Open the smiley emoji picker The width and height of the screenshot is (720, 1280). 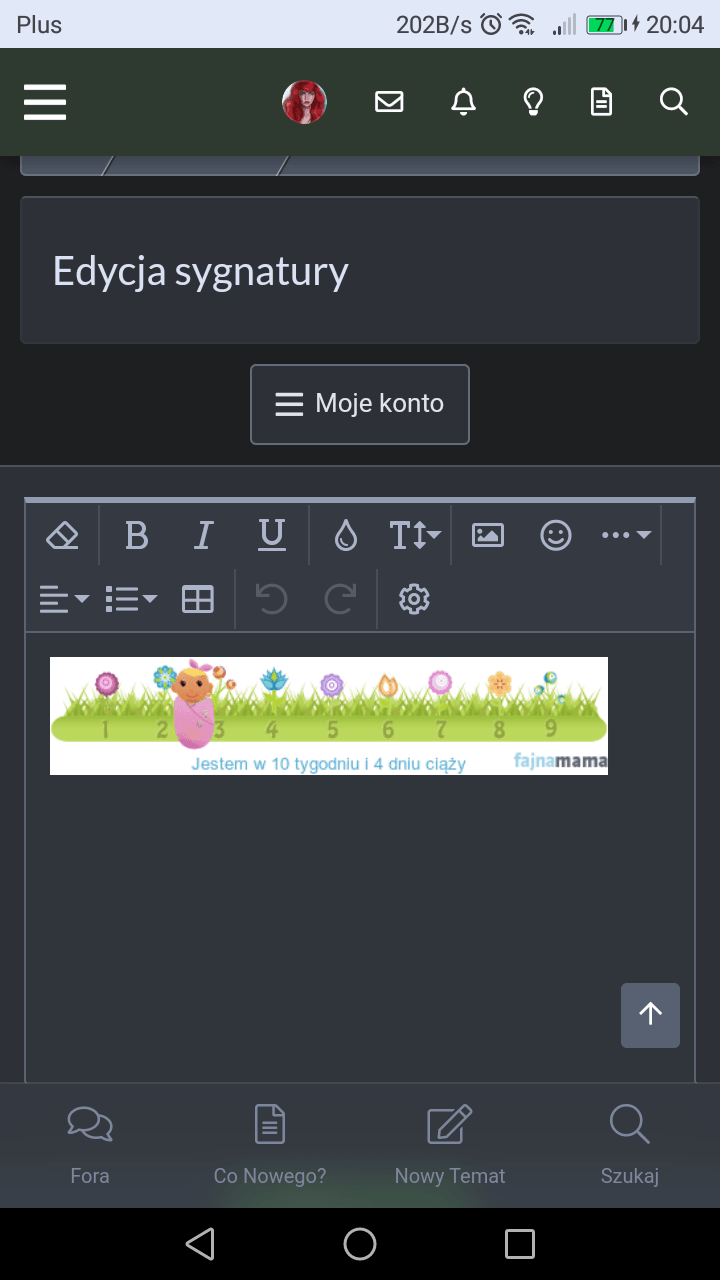[556, 536]
